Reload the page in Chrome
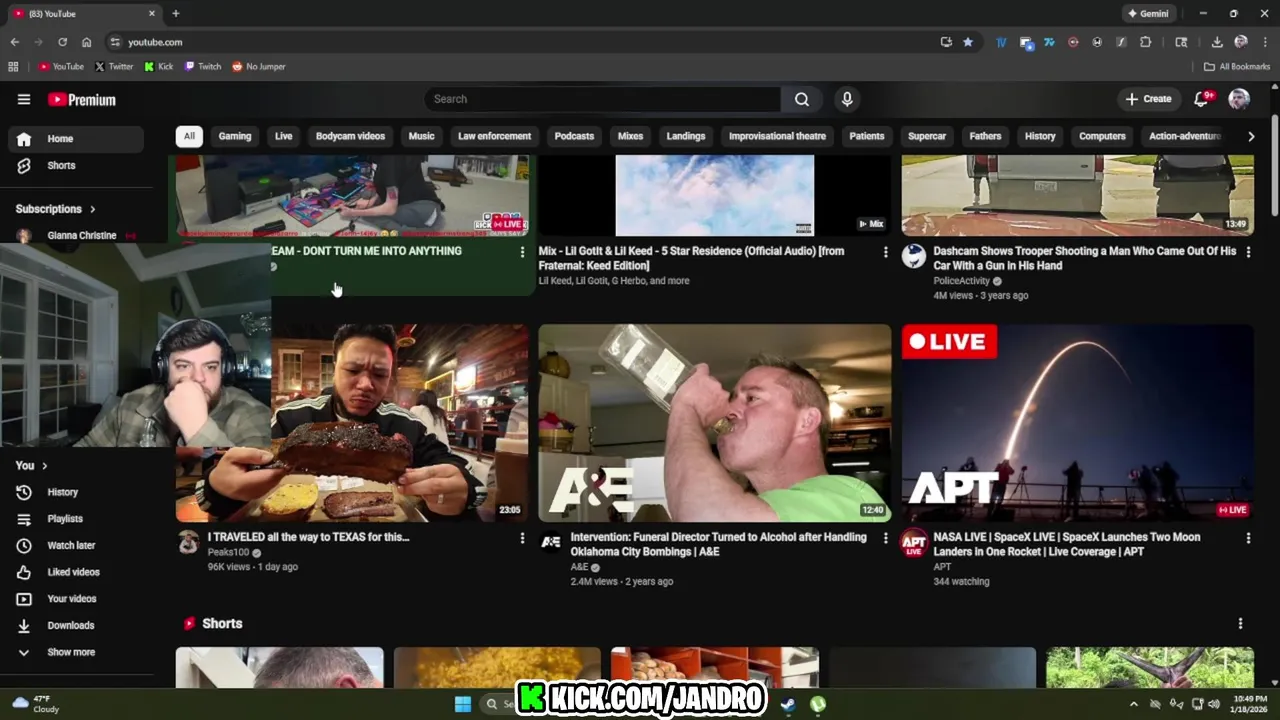The height and width of the screenshot is (720, 1280). [62, 42]
